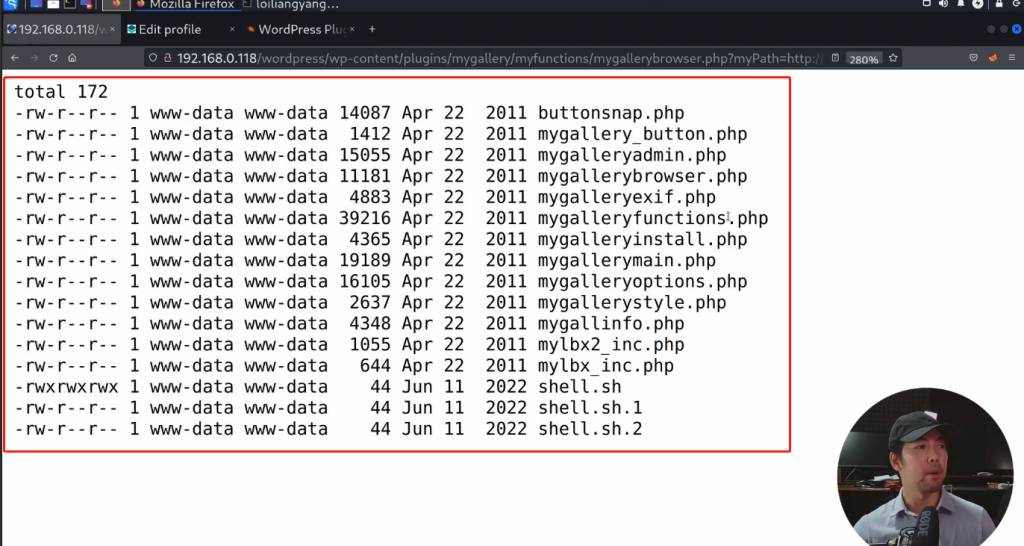Screen dimensions: 1024x546
Task: Reset the 280% zoom level indicator
Action: 863,59
